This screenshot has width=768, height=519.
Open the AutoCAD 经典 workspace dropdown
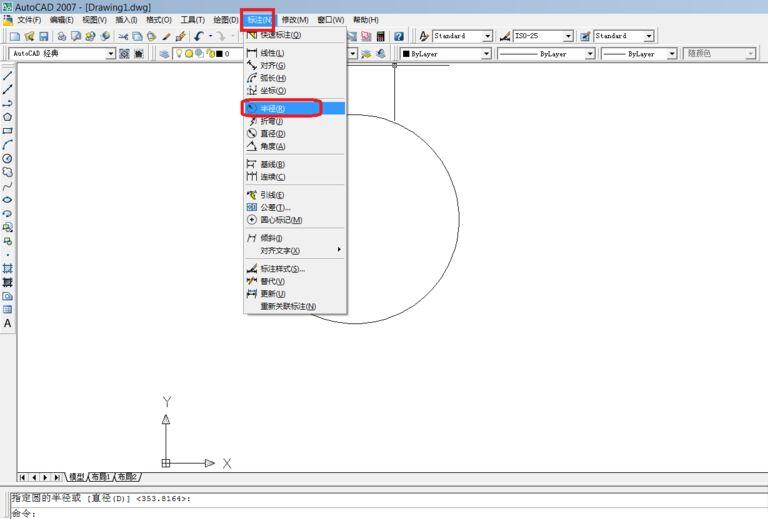coord(111,54)
